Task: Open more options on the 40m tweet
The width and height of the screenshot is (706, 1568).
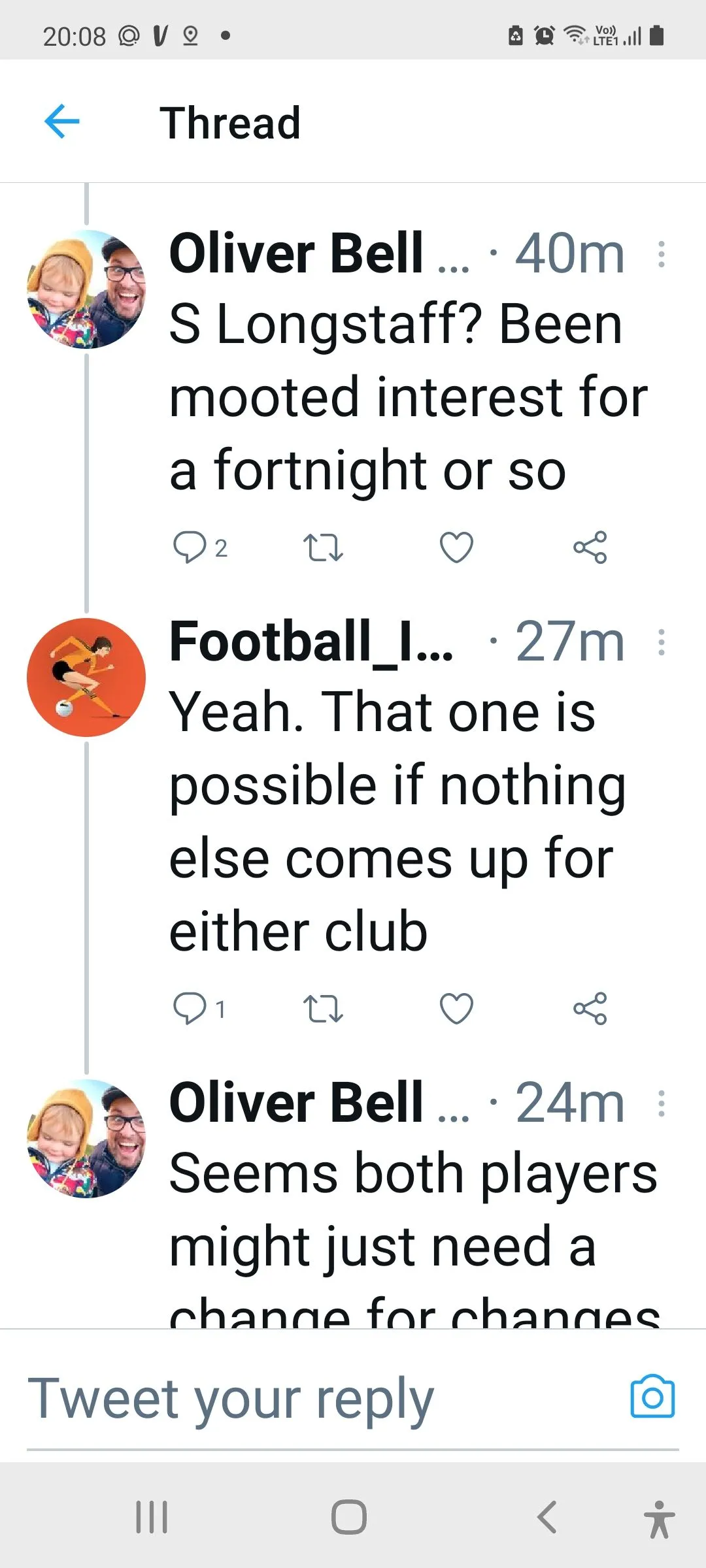Action: (x=662, y=254)
